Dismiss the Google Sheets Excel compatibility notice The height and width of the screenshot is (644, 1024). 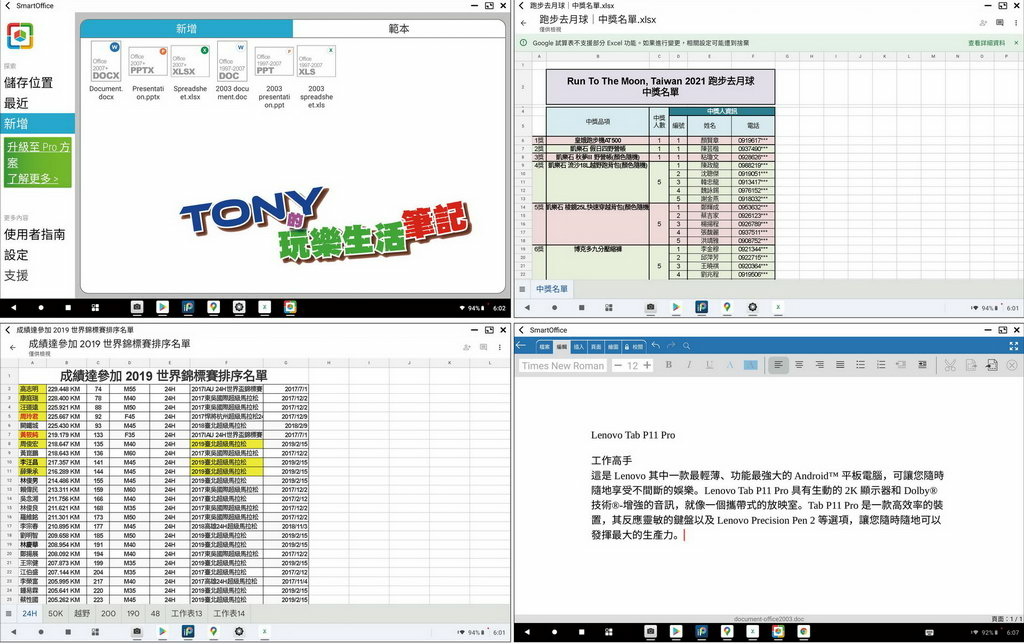1016,43
